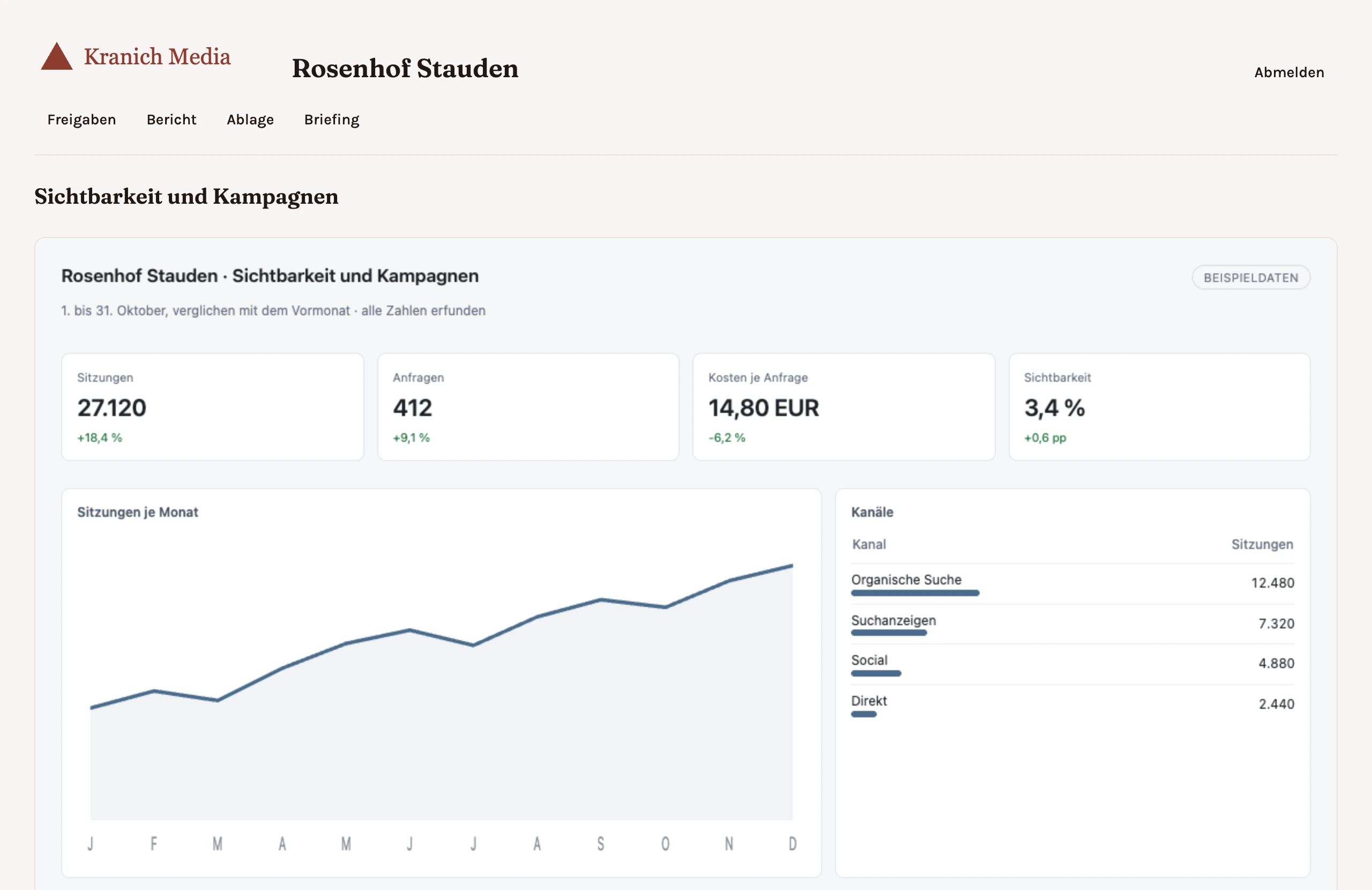Viewport: 1372px width, 890px height.
Task: Click the +0,6 pp change indicator
Action: coord(1045,438)
